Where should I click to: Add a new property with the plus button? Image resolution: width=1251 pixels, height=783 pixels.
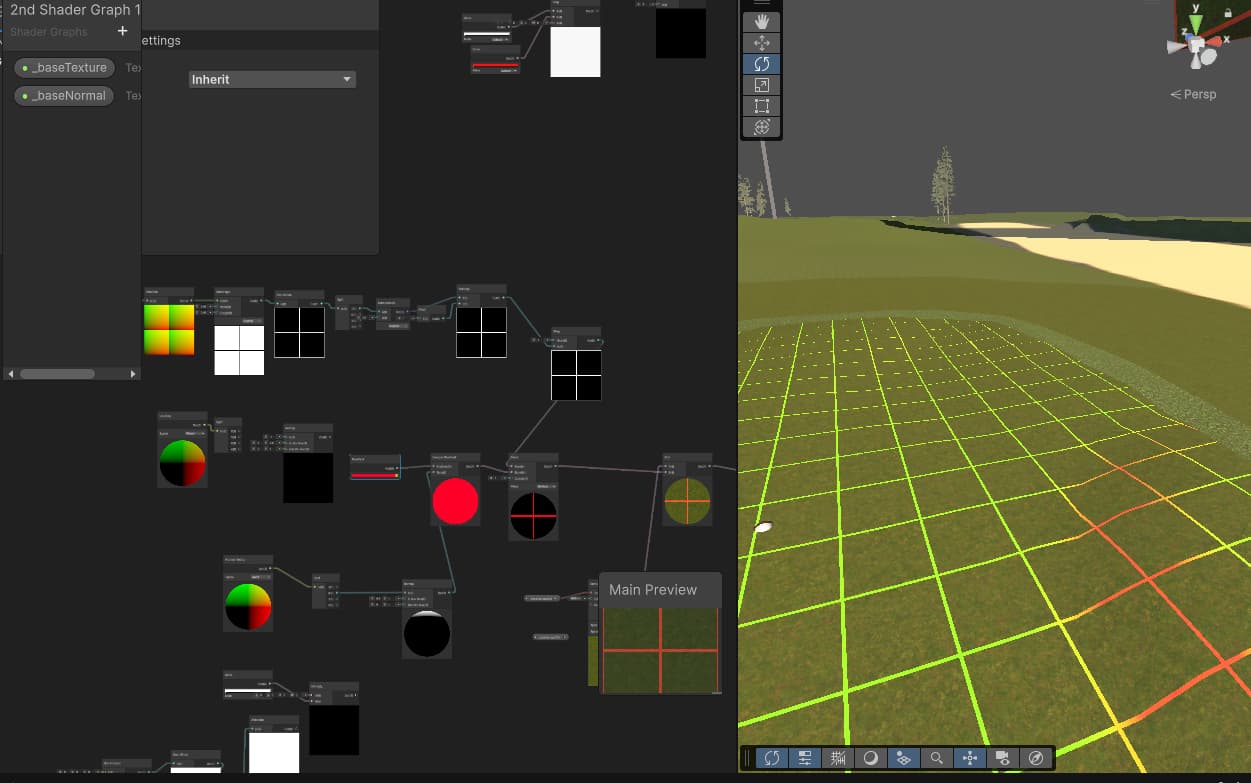(x=121, y=31)
